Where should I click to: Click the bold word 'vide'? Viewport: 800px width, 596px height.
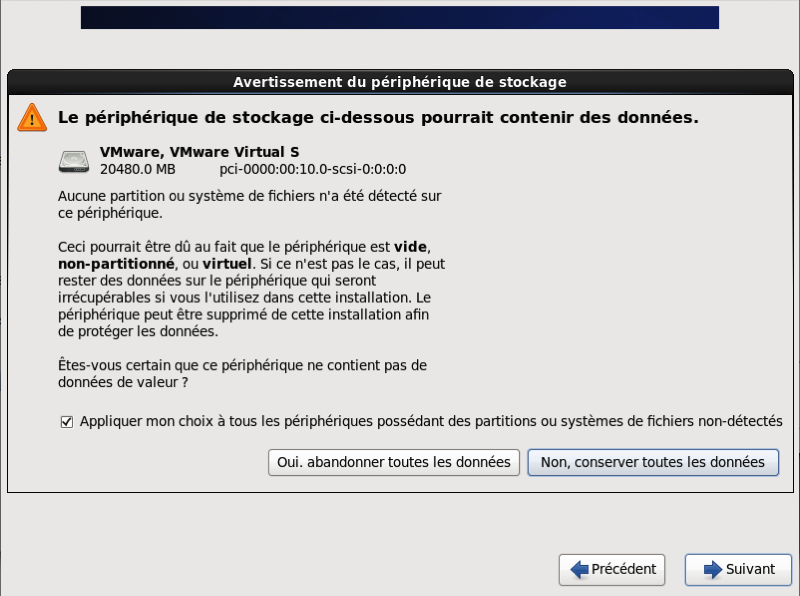(412, 246)
